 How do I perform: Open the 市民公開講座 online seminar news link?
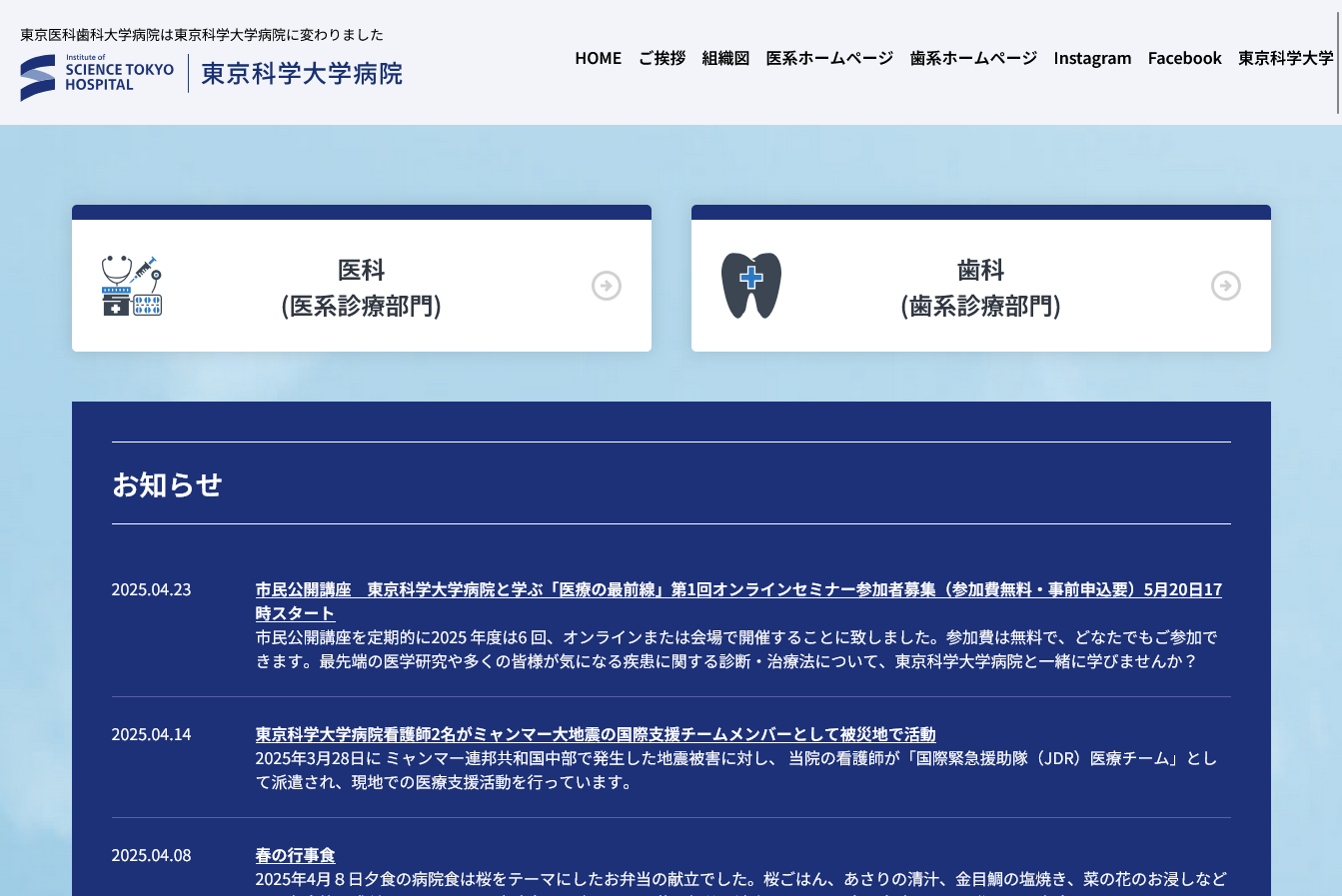(737, 590)
